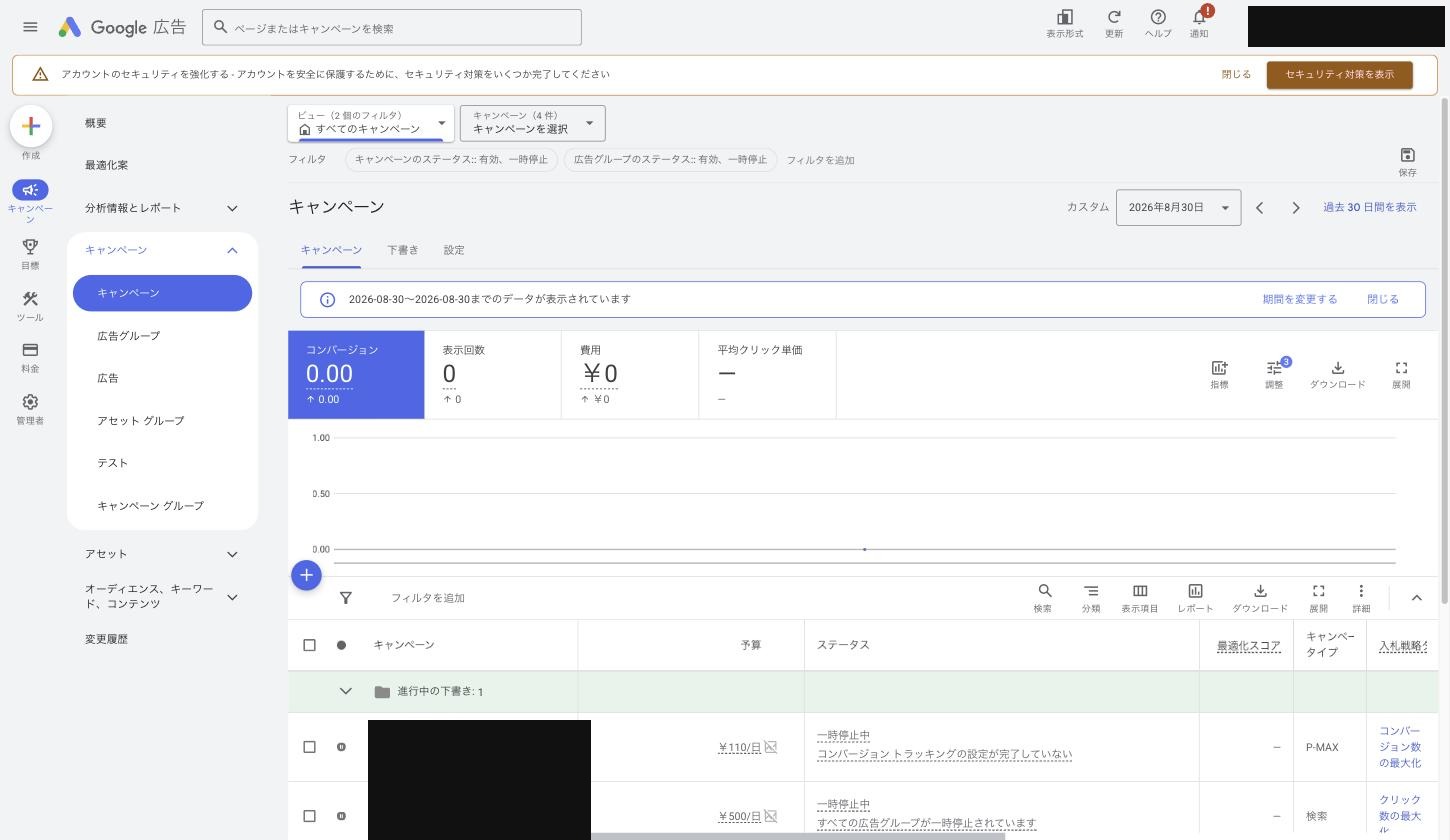Click the 作成 create plus button
The image size is (1450, 840).
tap(31, 126)
